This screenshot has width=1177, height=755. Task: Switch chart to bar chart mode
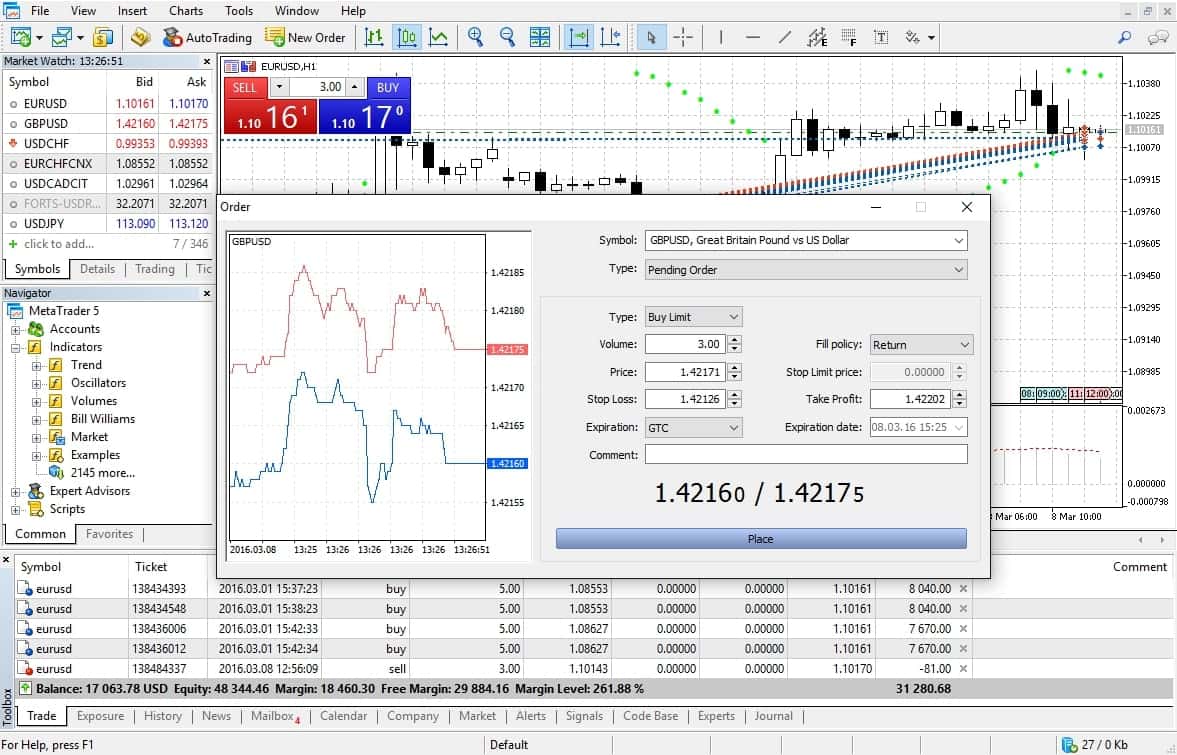374,37
